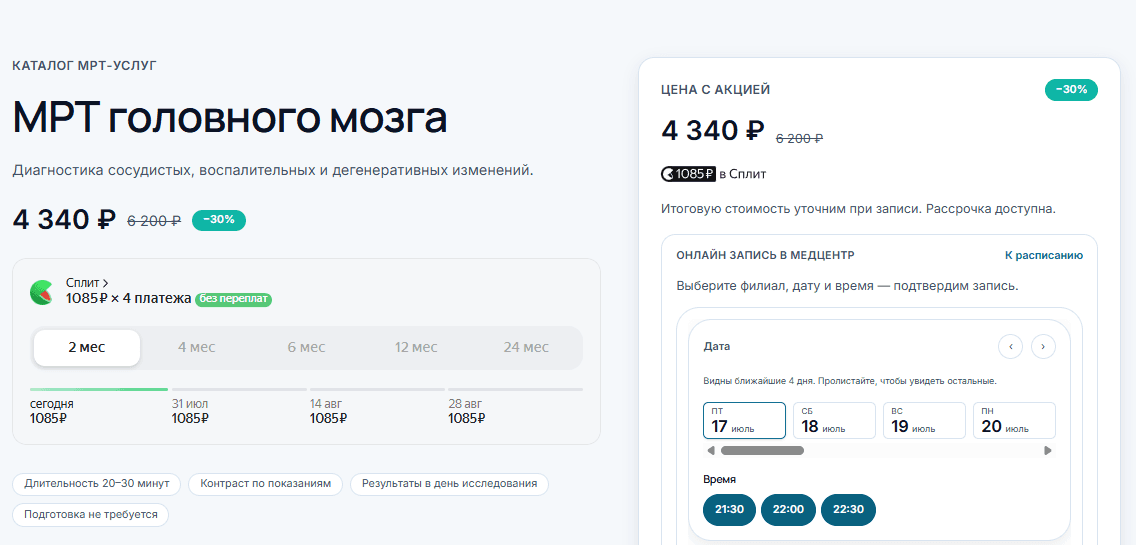Click the ЦЕНА С АКЦИЕЙ label
This screenshot has height=545, width=1136.
716,90
